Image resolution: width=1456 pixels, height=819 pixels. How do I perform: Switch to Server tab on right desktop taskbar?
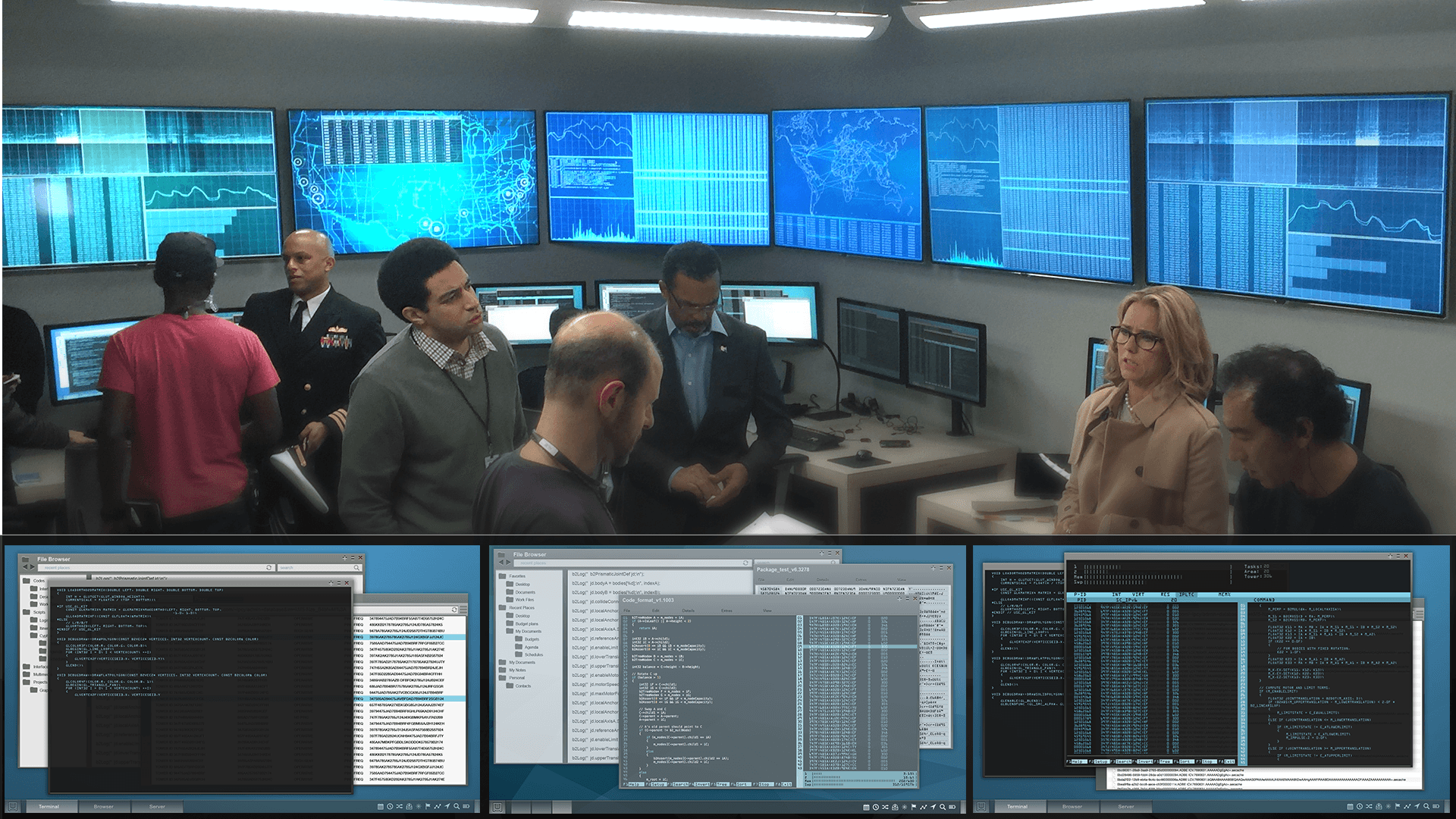(x=1126, y=806)
